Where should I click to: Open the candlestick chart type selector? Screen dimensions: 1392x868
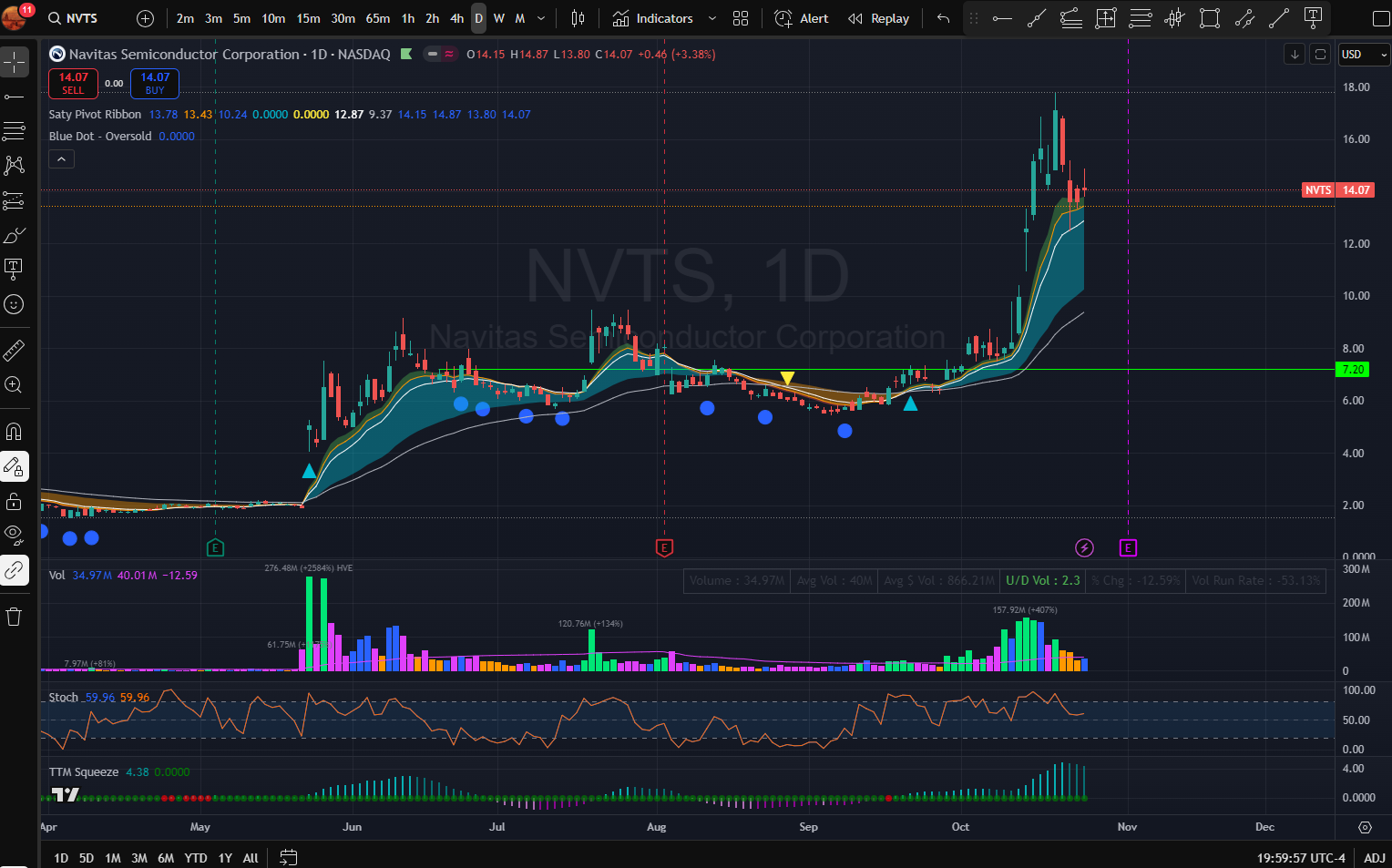(578, 18)
